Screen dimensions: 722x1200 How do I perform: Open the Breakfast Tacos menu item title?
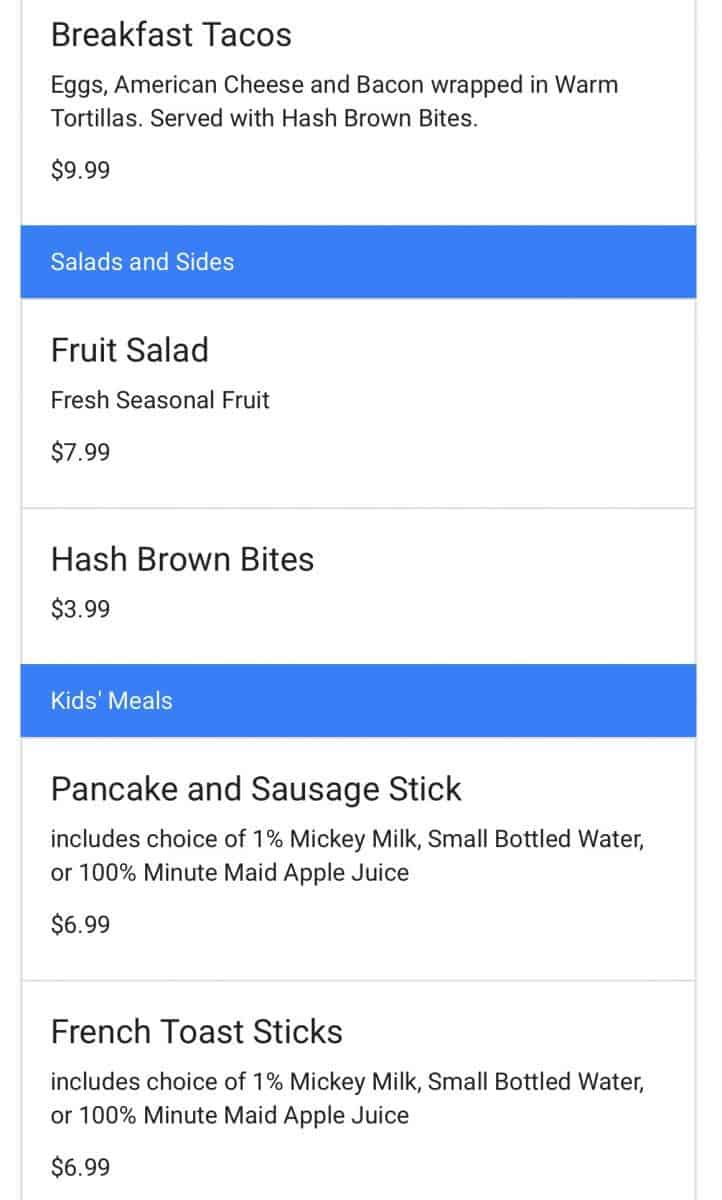click(171, 35)
